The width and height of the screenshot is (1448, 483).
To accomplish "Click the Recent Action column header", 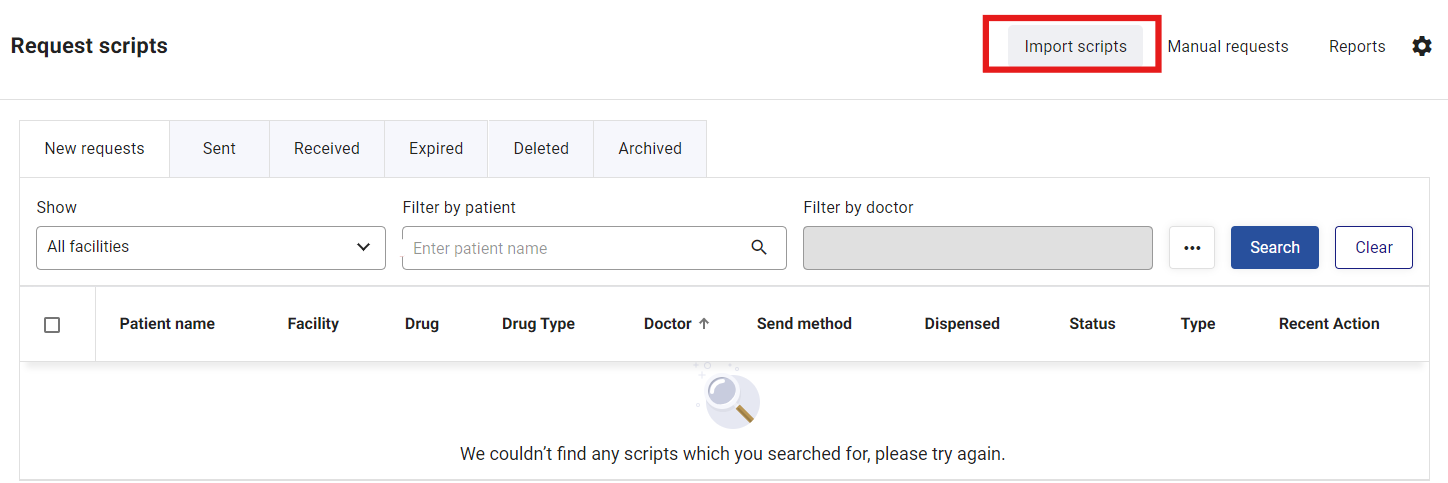I will click(1329, 324).
